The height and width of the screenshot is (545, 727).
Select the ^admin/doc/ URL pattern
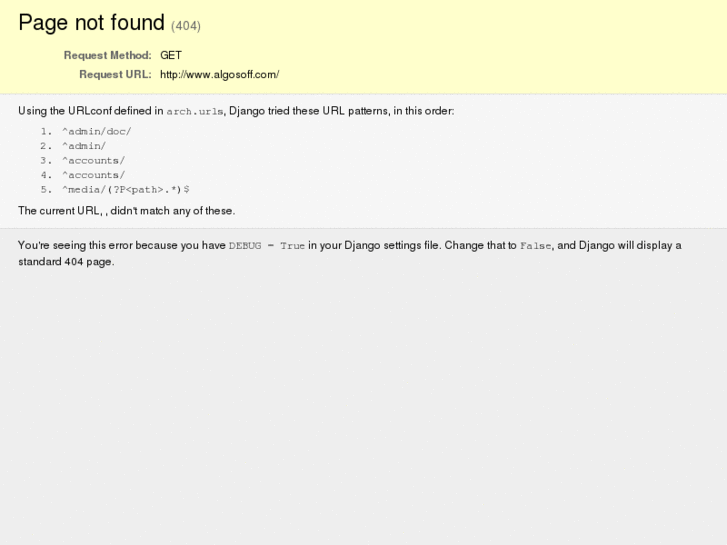pos(96,131)
